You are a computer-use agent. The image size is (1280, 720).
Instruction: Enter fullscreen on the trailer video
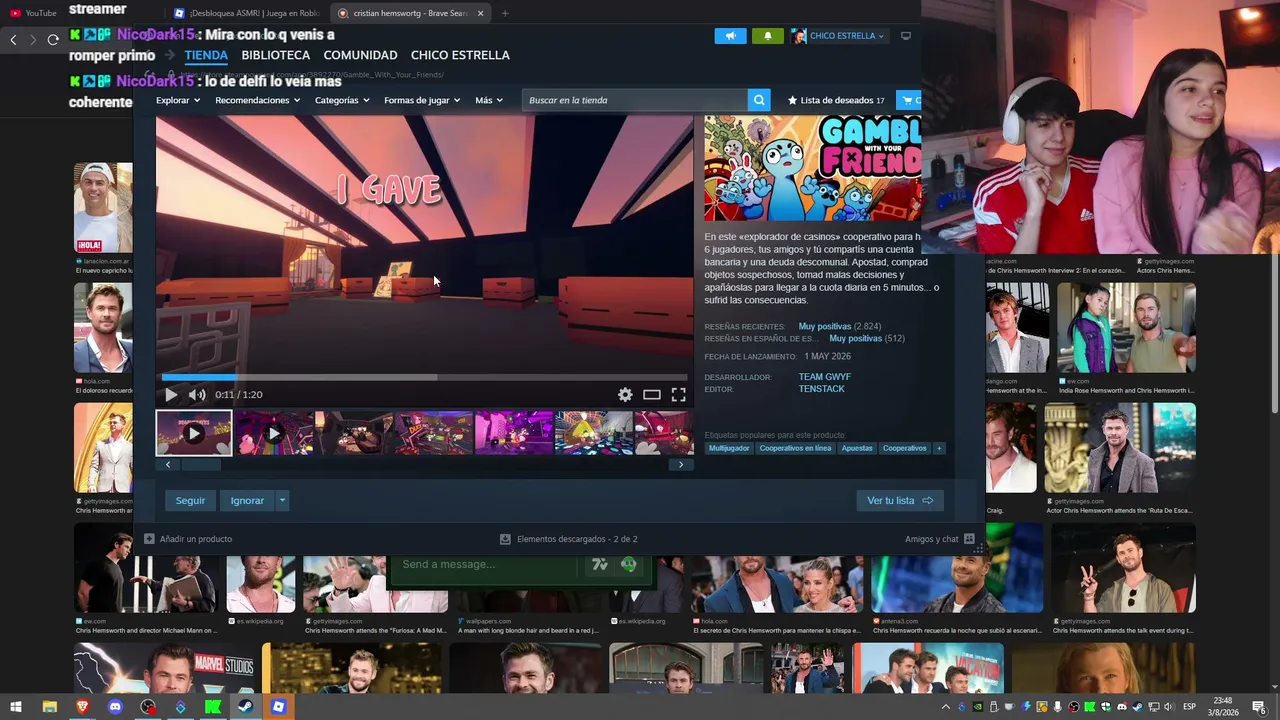click(x=678, y=395)
